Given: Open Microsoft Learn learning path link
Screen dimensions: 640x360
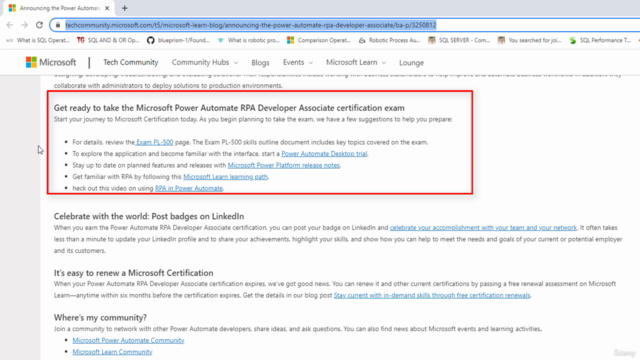Looking at the screenshot, I should (226, 176).
